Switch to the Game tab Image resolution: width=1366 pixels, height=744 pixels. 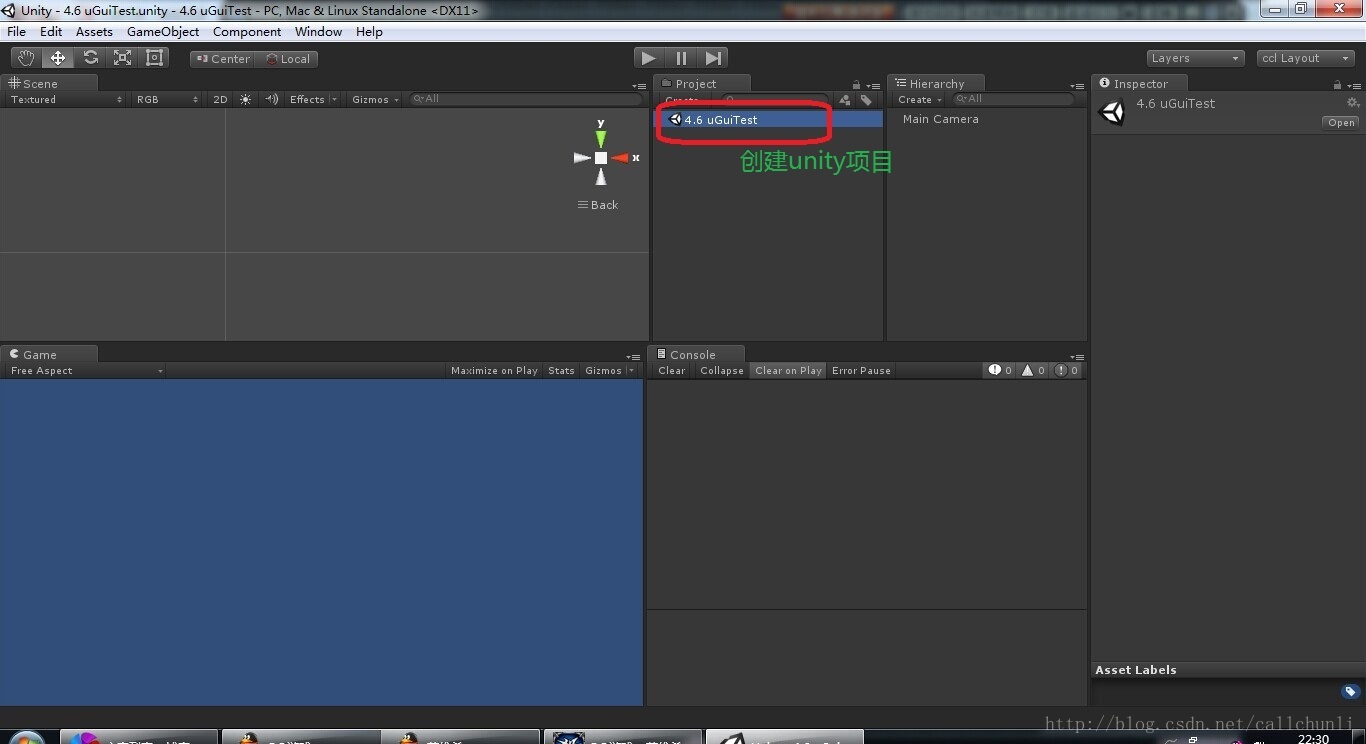pos(49,354)
